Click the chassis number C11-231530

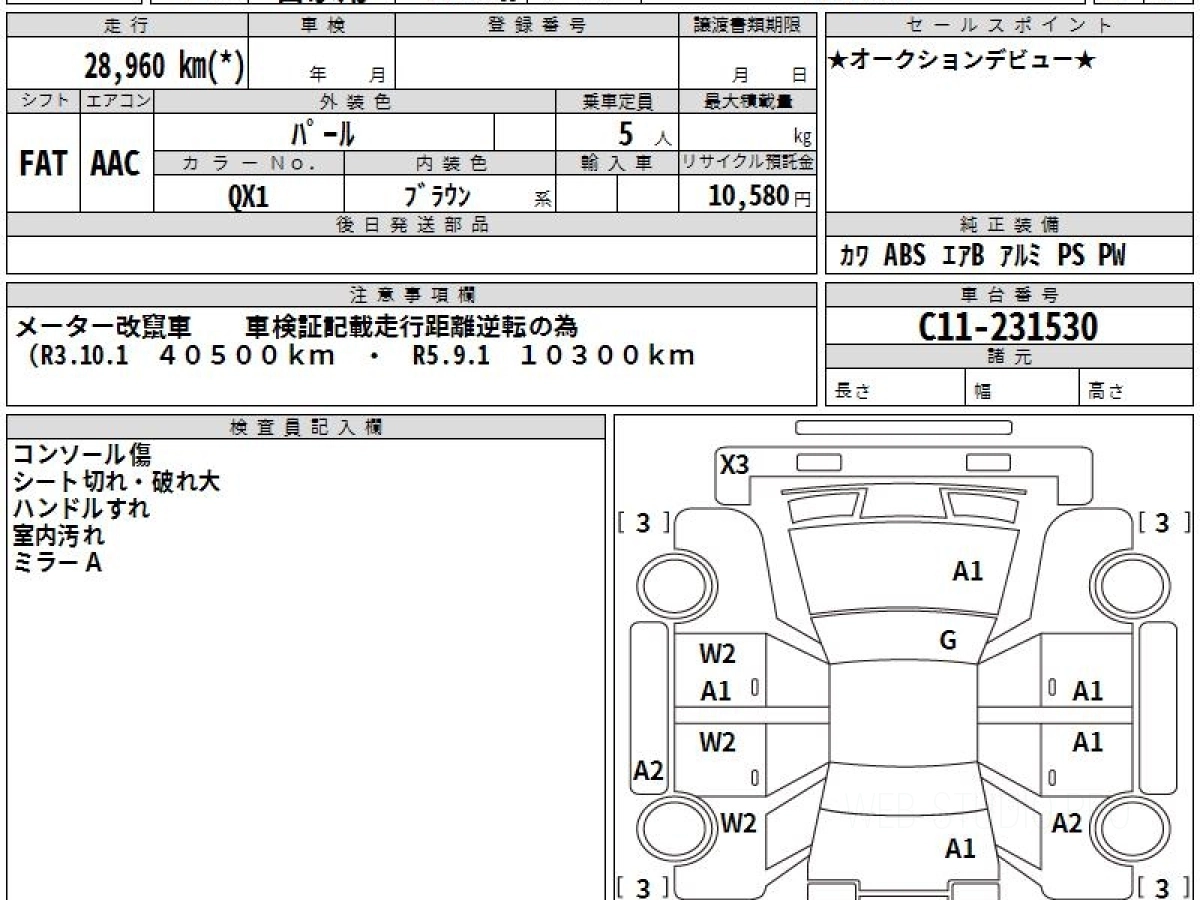click(1008, 326)
